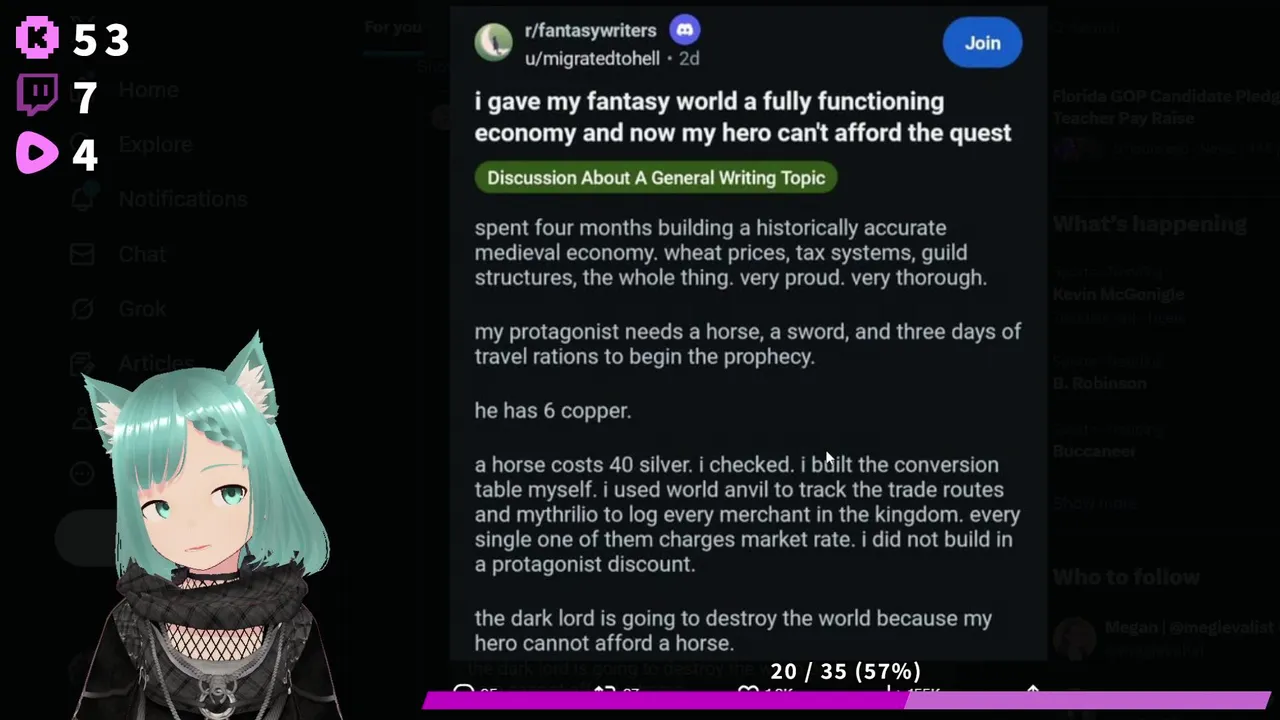Click the Discord icon beside r/fantasywriters

(x=685, y=30)
